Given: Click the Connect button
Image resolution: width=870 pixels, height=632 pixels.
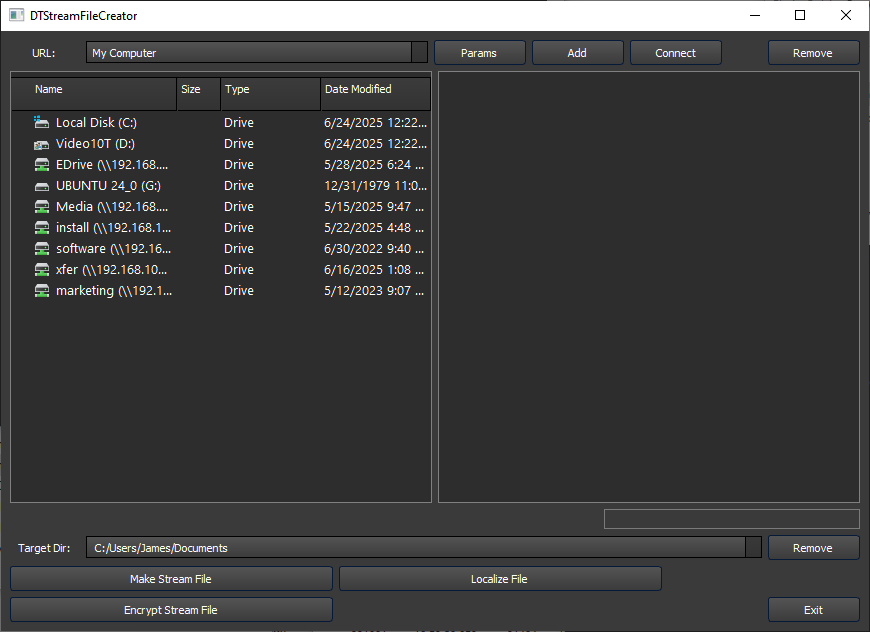Looking at the screenshot, I should click(x=676, y=53).
